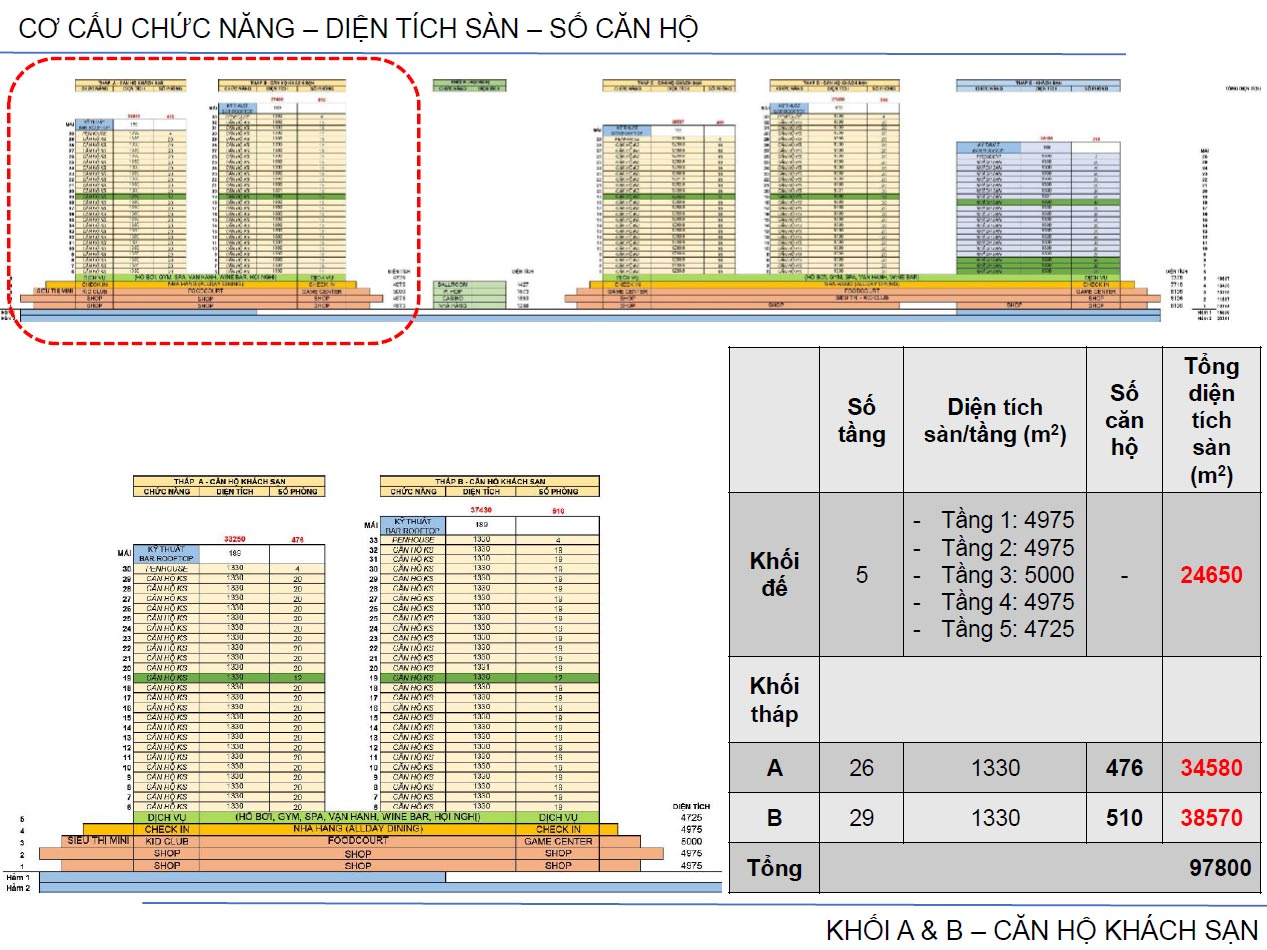
Task: Click the BALLROOM cell in the top overview
Action: click(456, 284)
